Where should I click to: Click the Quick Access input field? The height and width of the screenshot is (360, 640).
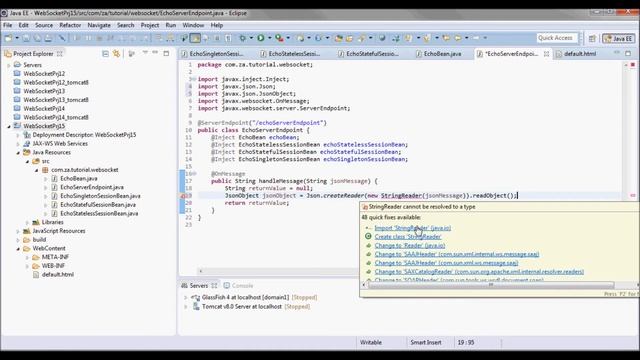point(558,38)
